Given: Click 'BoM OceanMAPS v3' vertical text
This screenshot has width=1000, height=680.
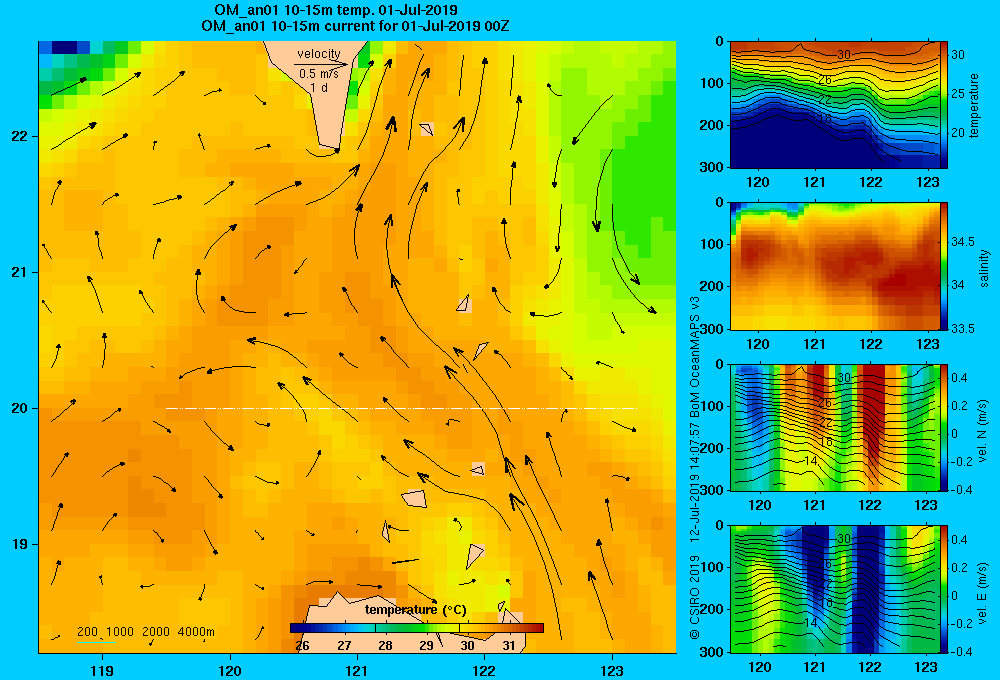Looking at the screenshot, I should [x=695, y=357].
